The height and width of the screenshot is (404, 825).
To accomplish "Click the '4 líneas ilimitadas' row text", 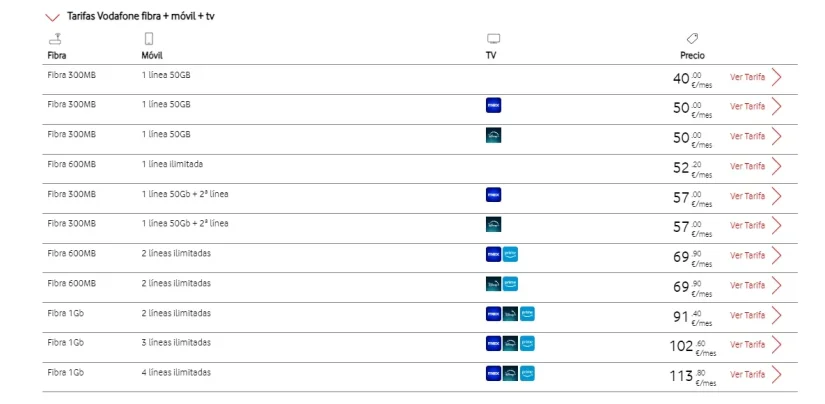I will coord(176,372).
